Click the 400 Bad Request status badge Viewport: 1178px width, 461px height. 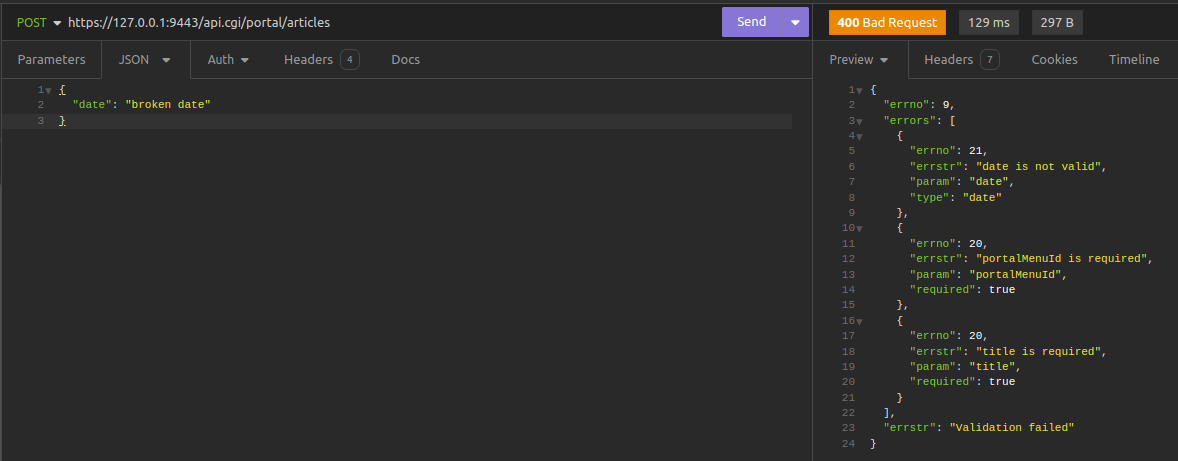tap(887, 22)
